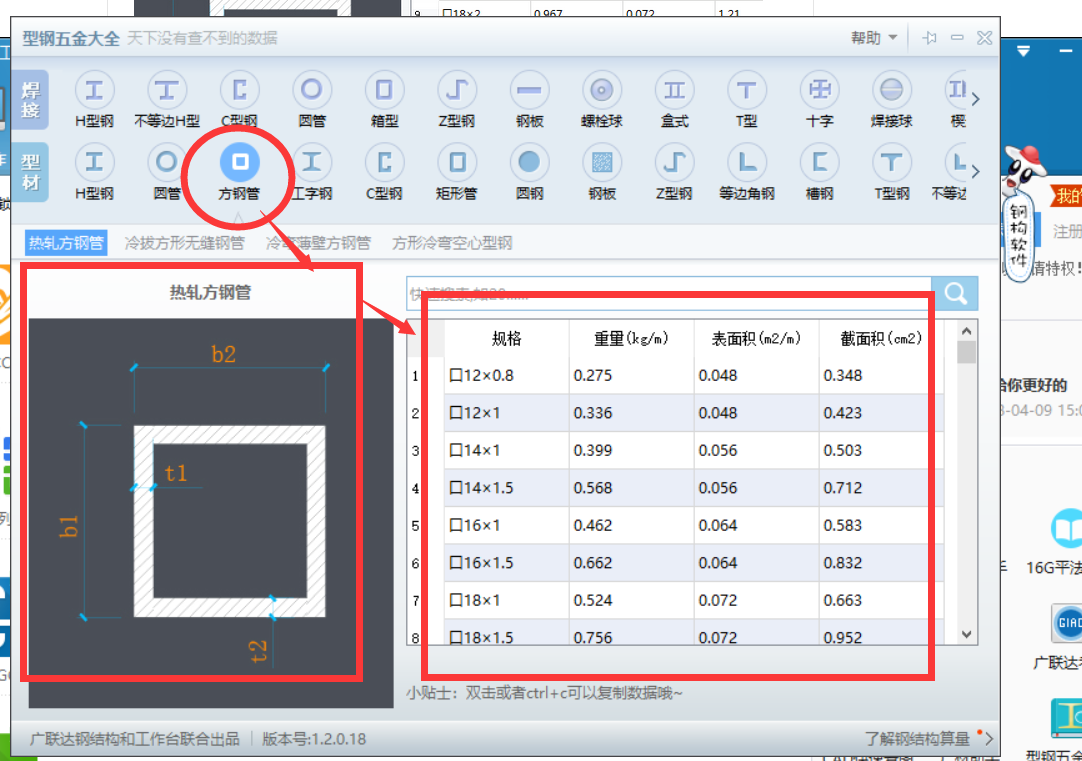The height and width of the screenshot is (761, 1082).
Task: Click the 重量(kg/m) column header
Action: [x=631, y=338]
